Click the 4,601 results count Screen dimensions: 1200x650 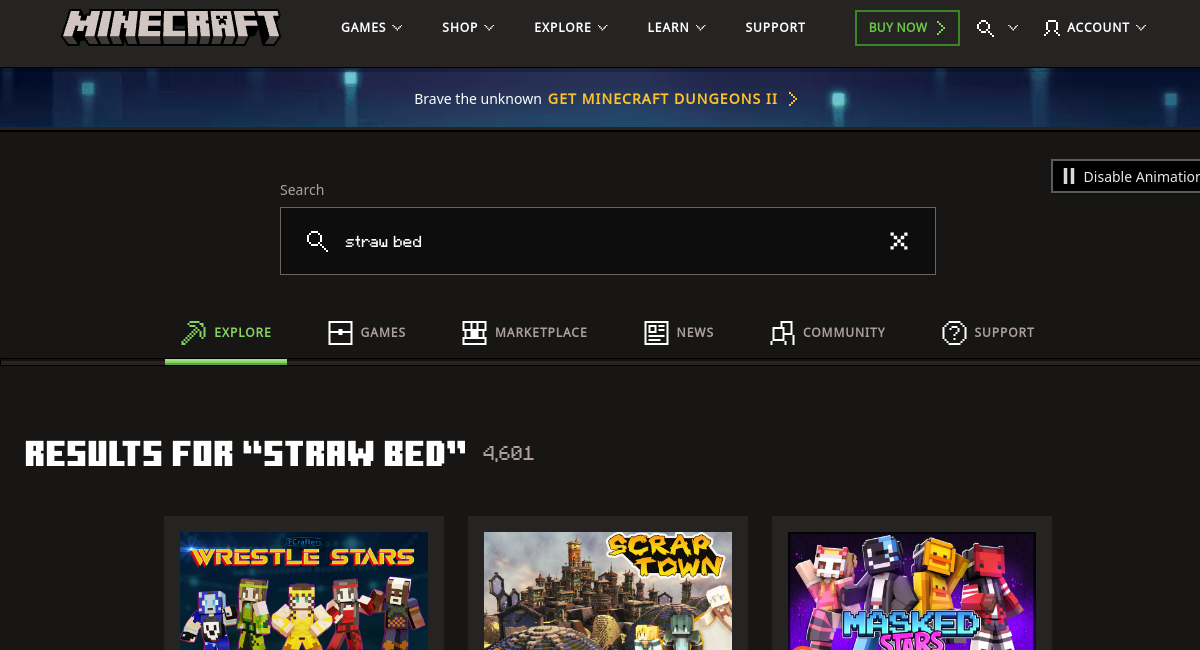(508, 454)
